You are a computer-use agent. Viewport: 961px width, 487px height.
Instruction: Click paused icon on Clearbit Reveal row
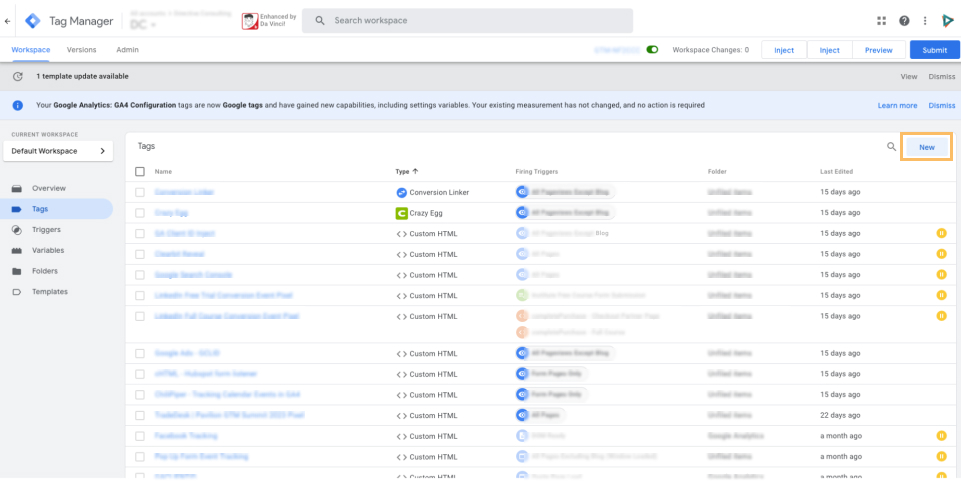941,254
